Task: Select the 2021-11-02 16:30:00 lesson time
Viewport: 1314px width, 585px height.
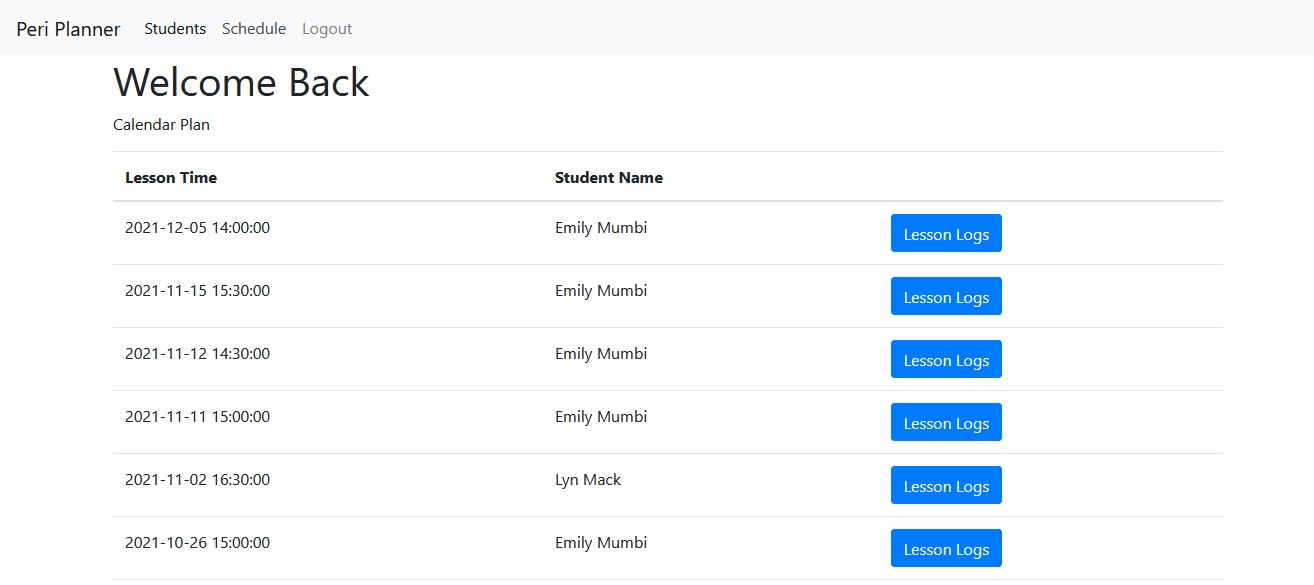Action: click(197, 480)
